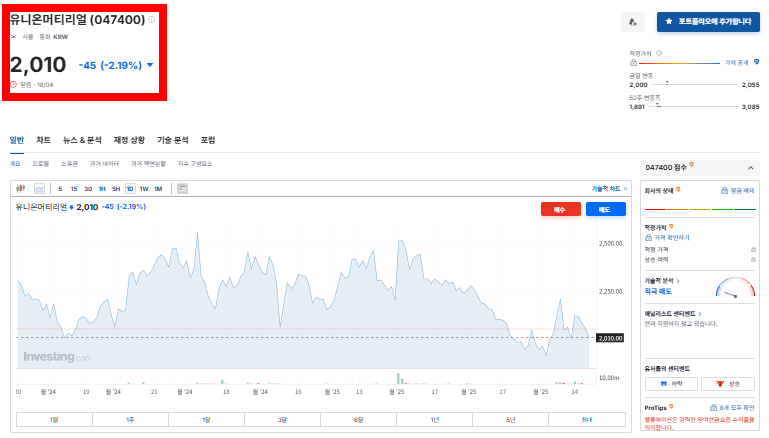Open the 일반 tab

(17, 140)
